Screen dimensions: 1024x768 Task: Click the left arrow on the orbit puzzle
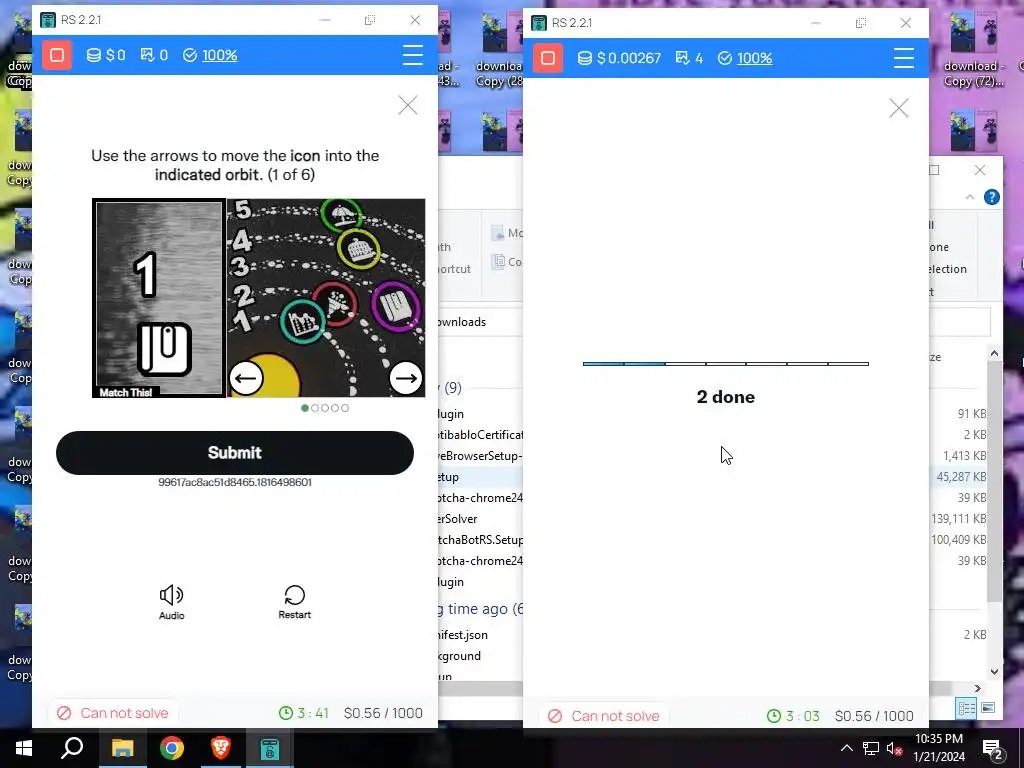tap(246, 378)
